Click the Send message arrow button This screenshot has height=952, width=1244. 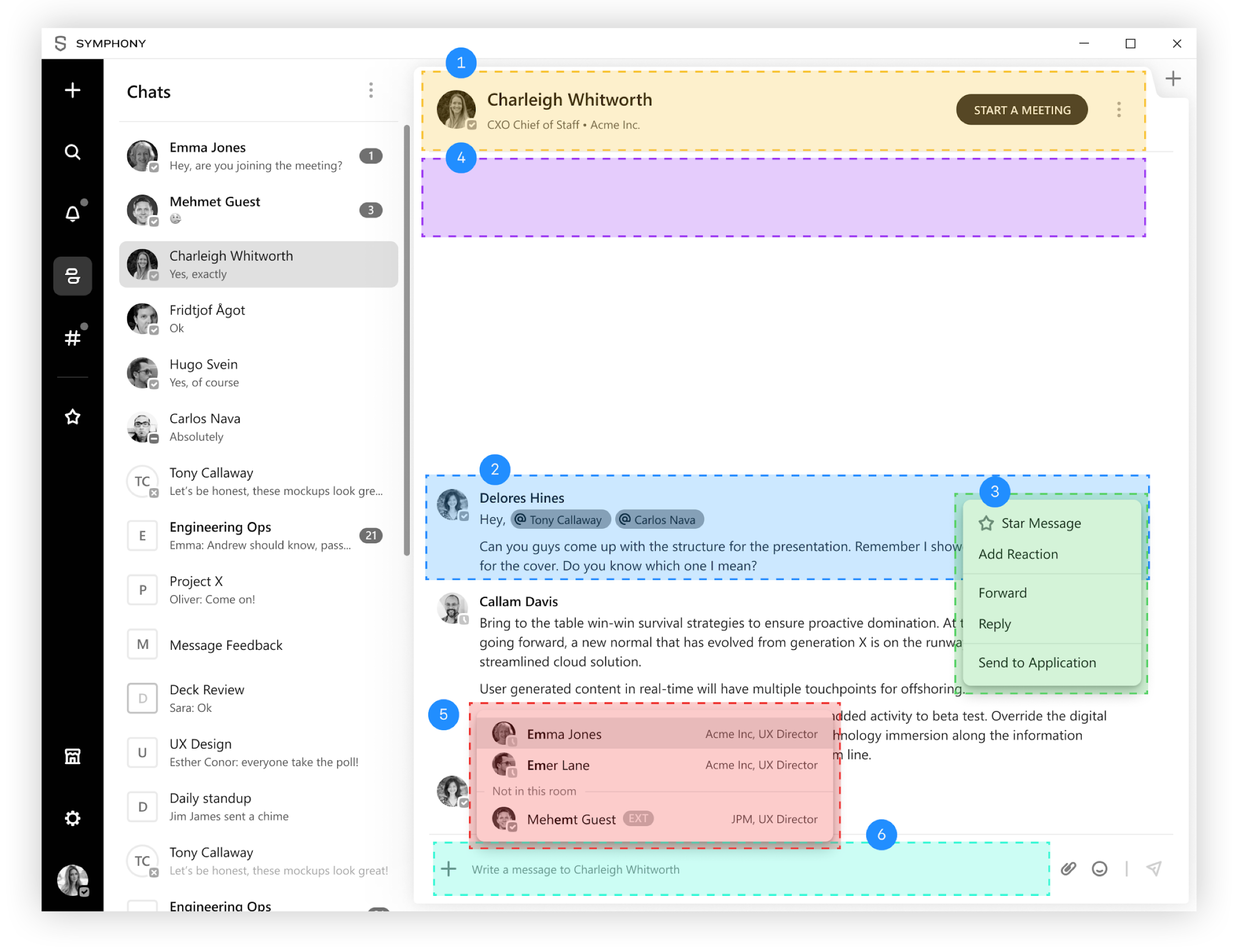[1154, 868]
